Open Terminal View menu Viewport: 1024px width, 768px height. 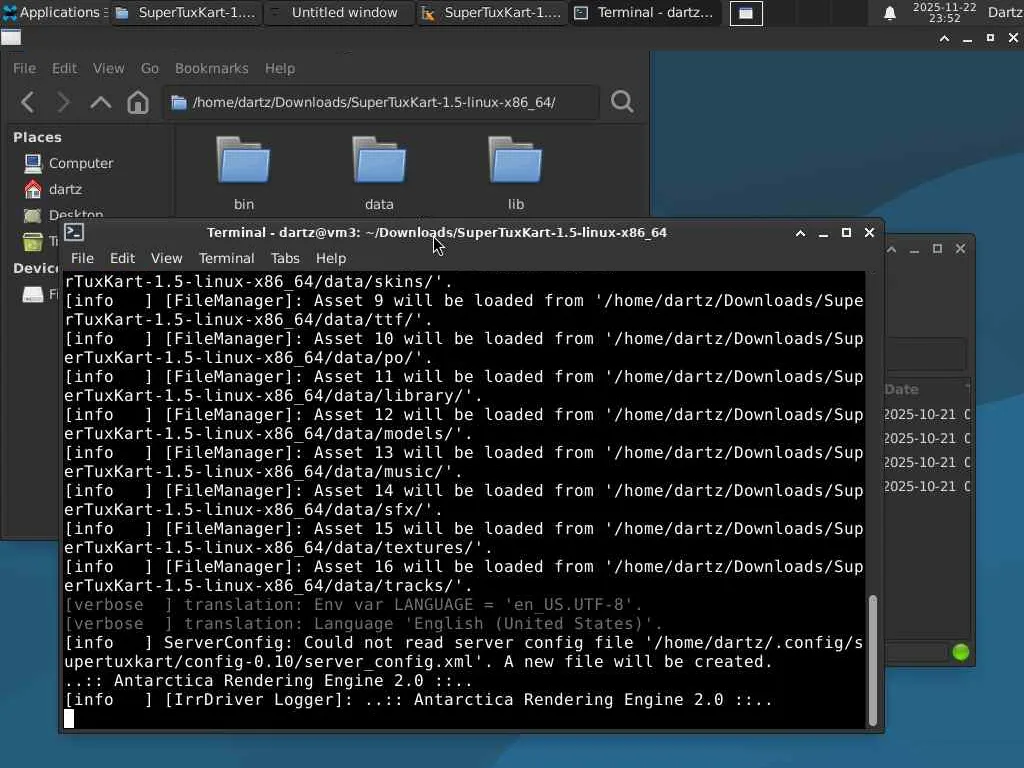pyautogui.click(x=167, y=259)
